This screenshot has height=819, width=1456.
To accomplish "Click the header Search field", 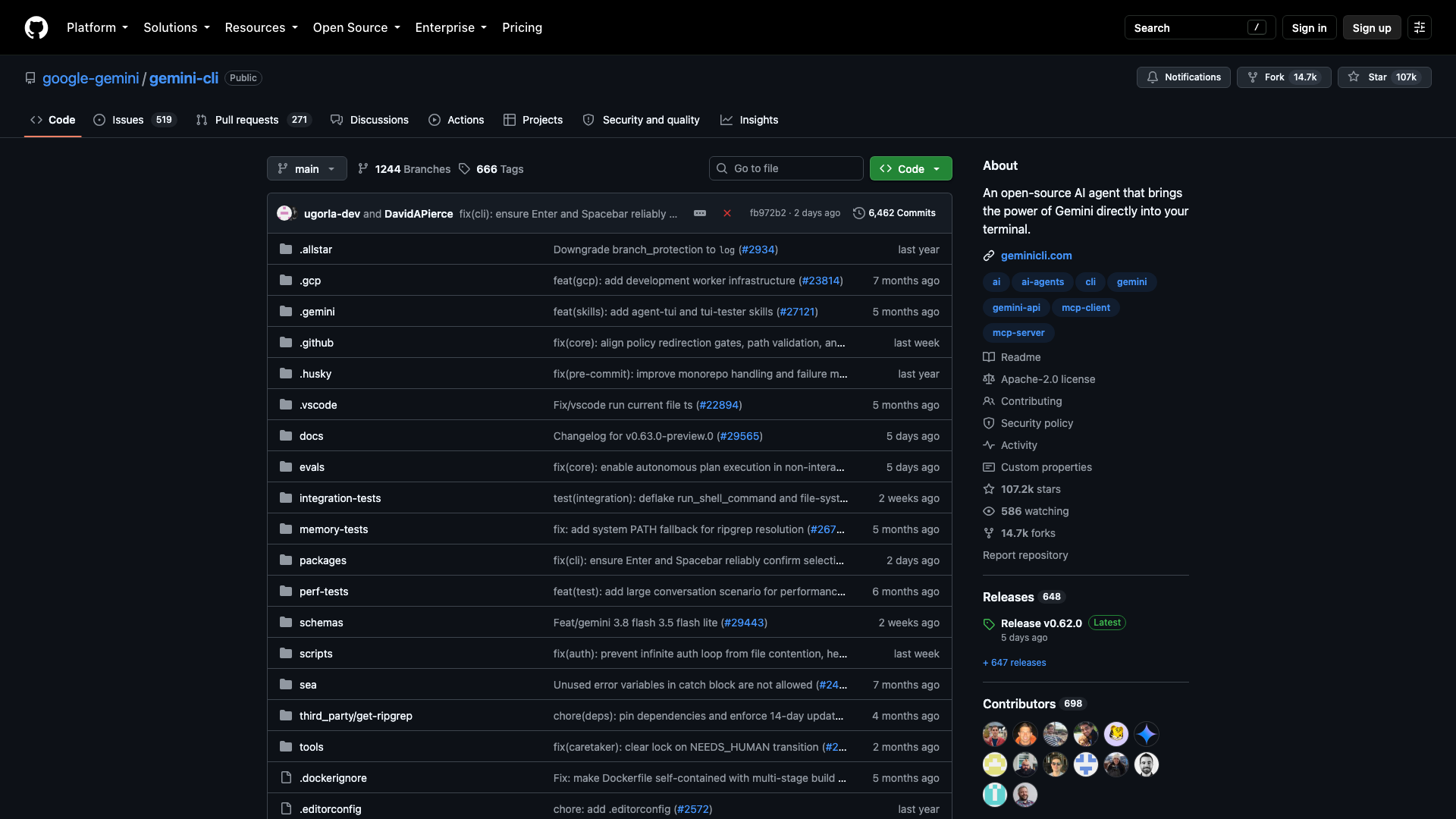I will [x=1200, y=27].
